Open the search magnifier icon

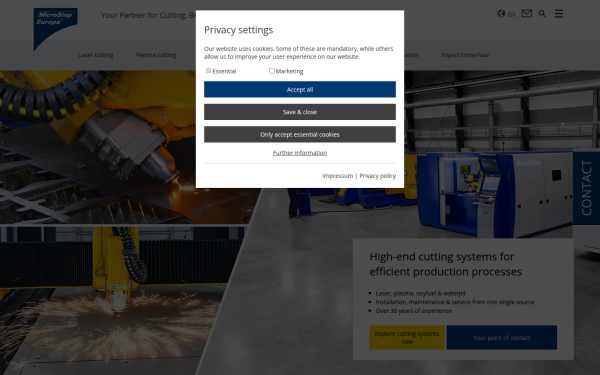tap(542, 14)
